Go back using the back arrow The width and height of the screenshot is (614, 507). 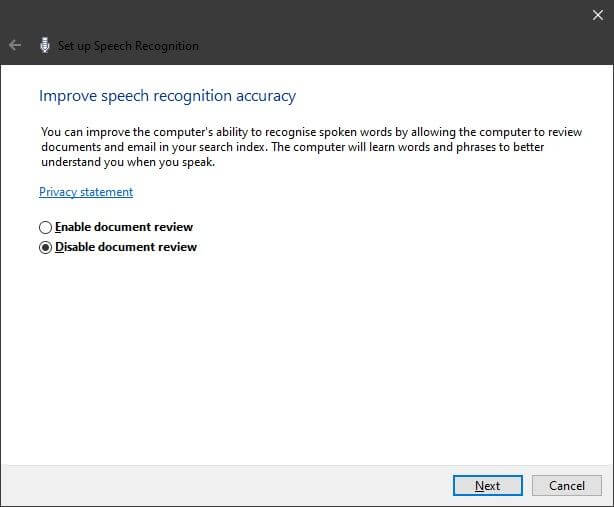[15, 45]
